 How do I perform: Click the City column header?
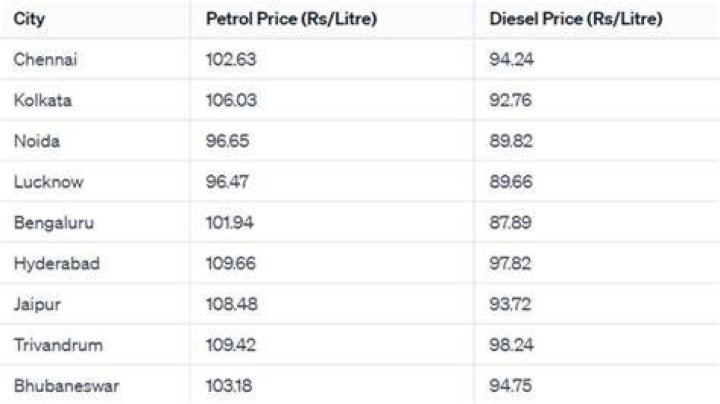coord(29,19)
